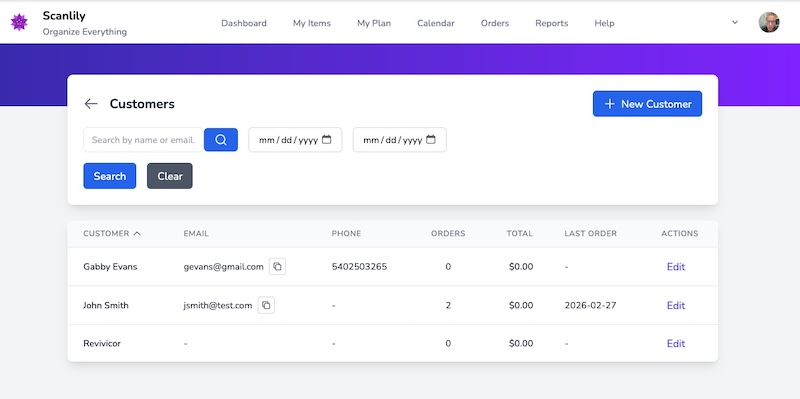Click the Orders column header
Viewport: 800px width, 399px height.
448,233
